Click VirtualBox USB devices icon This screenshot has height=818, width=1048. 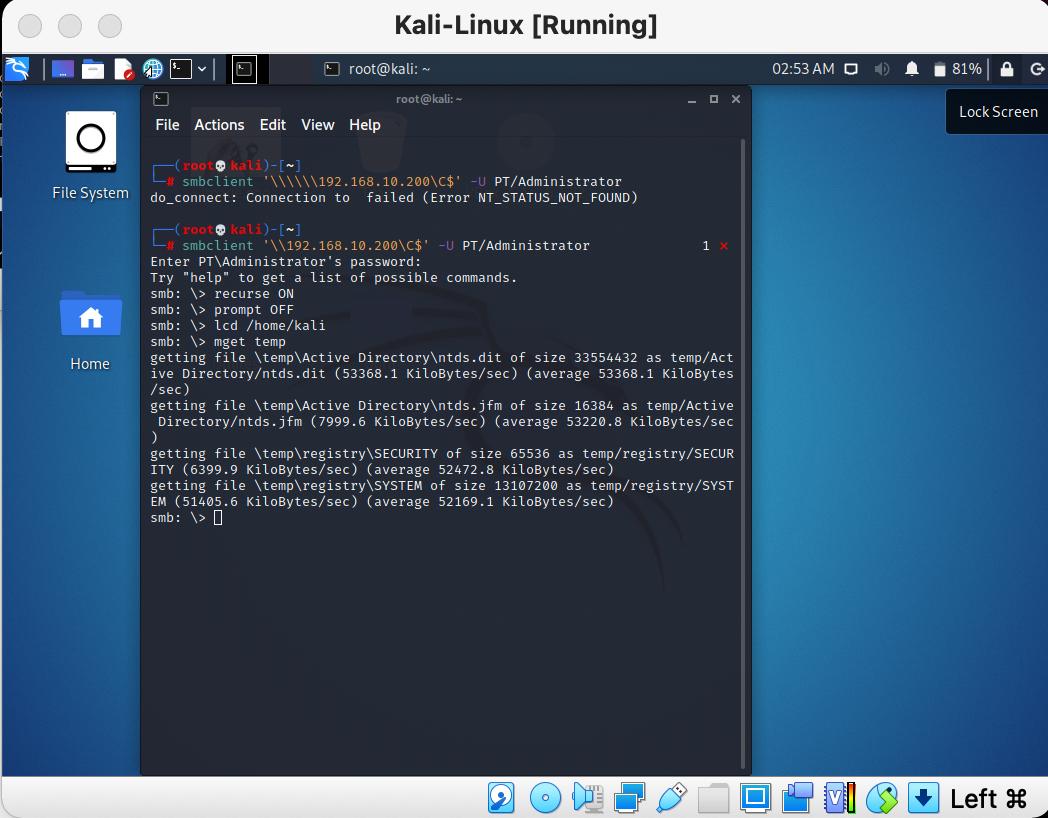pyautogui.click(x=672, y=797)
